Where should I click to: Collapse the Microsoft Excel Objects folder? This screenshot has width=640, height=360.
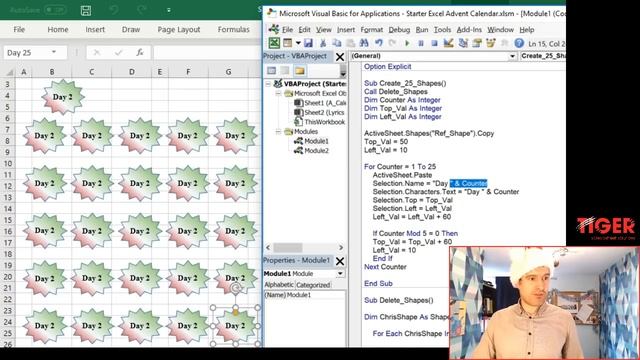click(278, 93)
